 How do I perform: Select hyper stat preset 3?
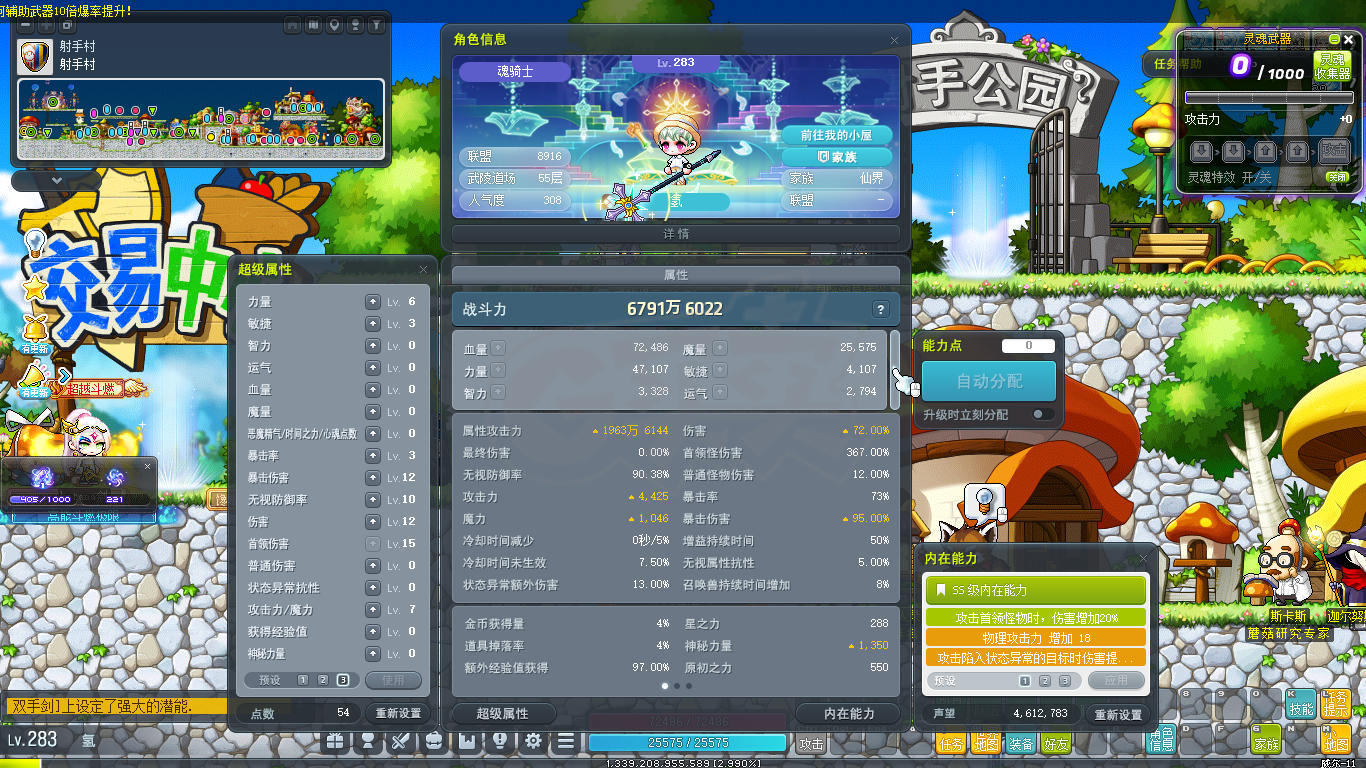click(x=343, y=680)
